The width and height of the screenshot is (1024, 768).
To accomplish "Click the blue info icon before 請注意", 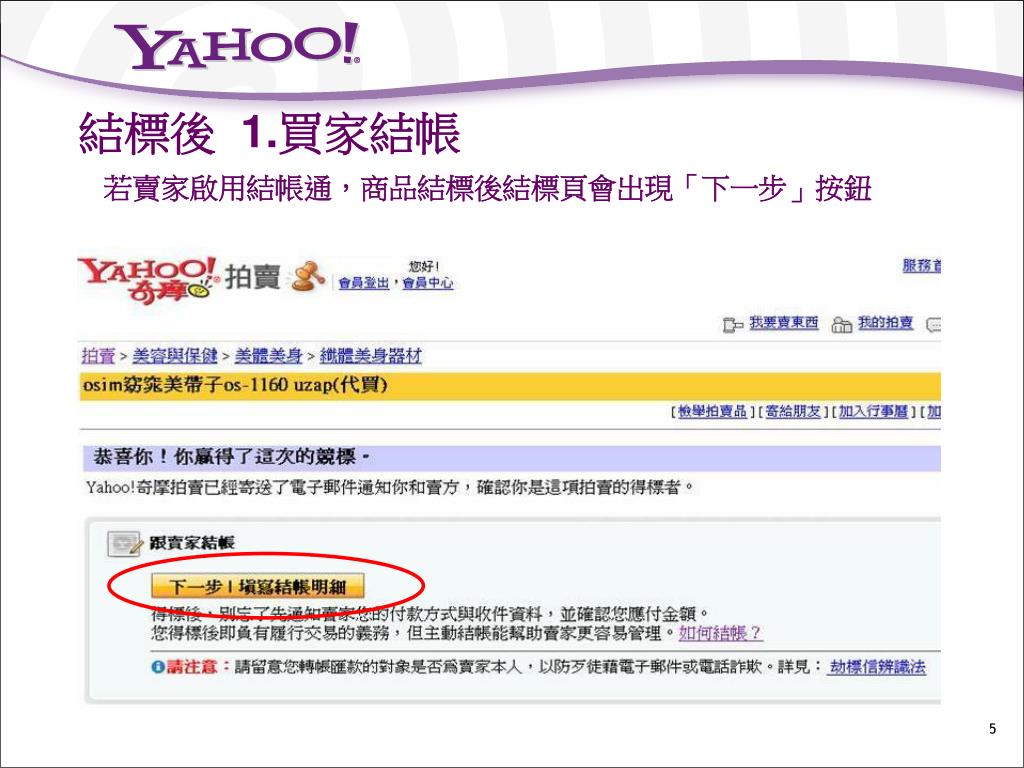I will click(157, 667).
